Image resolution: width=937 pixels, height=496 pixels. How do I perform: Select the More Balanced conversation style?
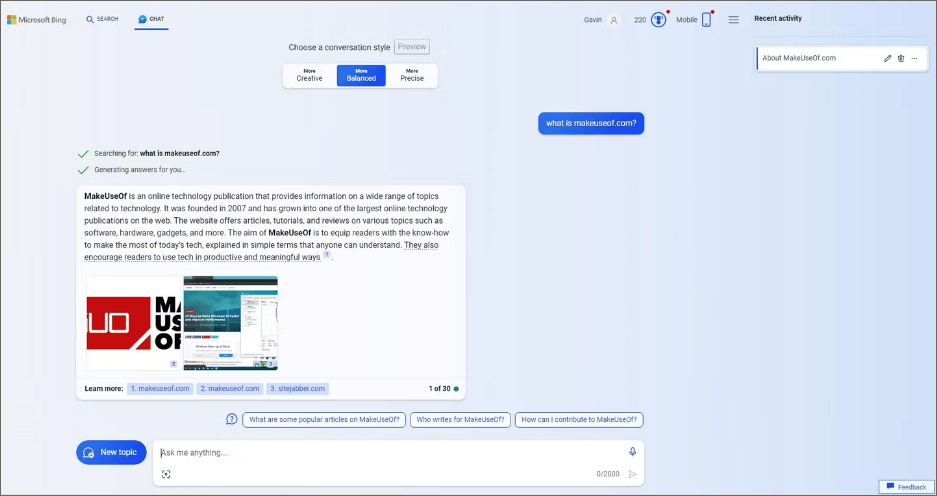point(361,75)
